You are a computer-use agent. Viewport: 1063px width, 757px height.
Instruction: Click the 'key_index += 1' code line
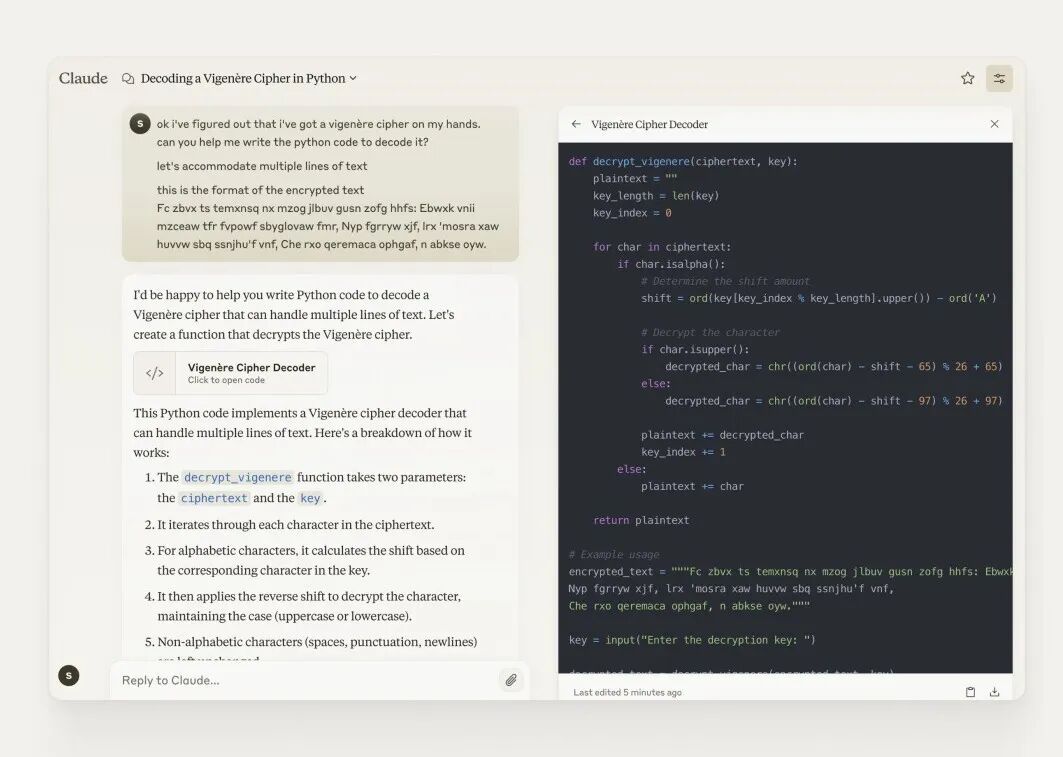coord(683,452)
